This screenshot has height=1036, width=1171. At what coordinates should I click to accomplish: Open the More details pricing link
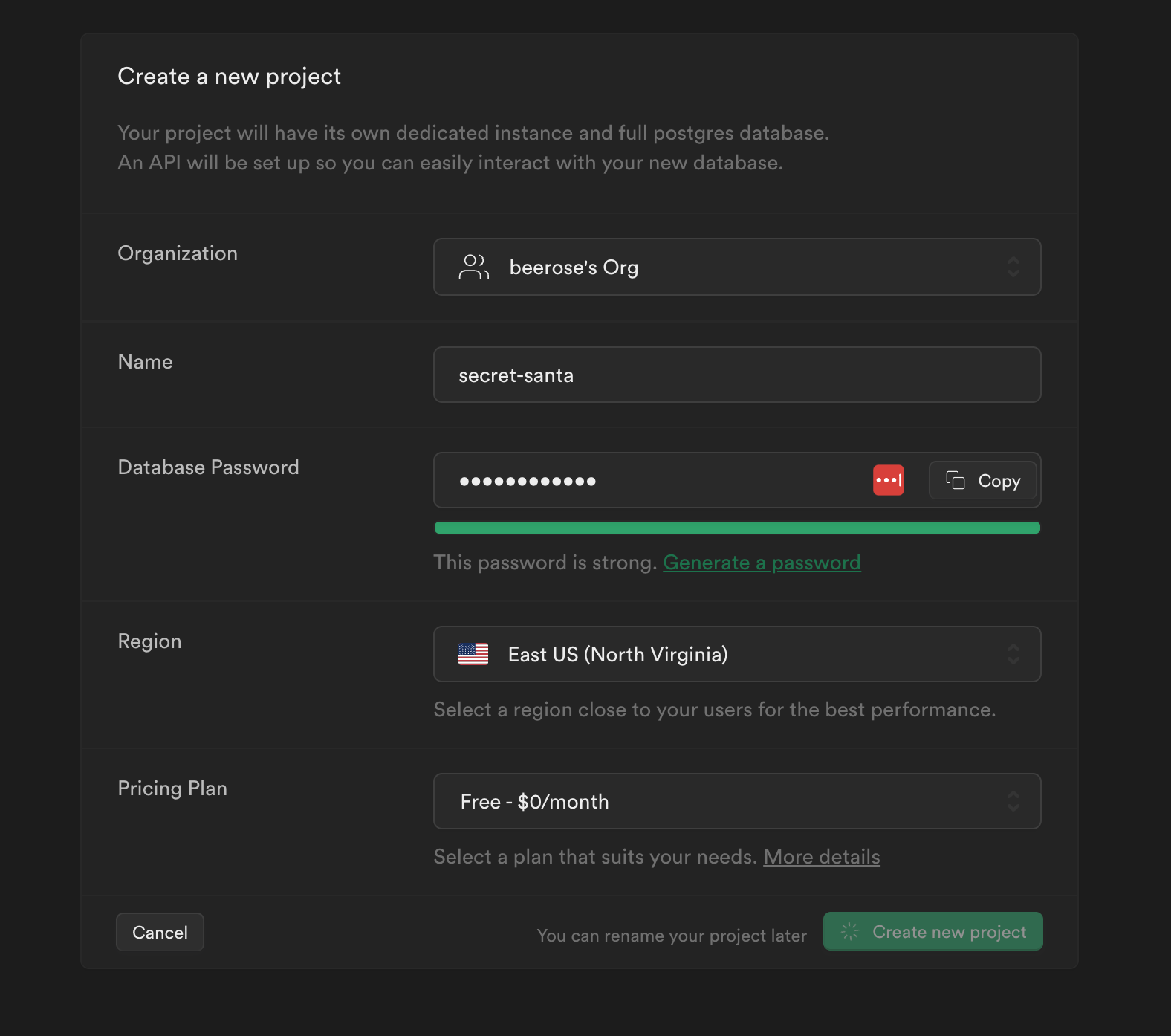click(821, 857)
